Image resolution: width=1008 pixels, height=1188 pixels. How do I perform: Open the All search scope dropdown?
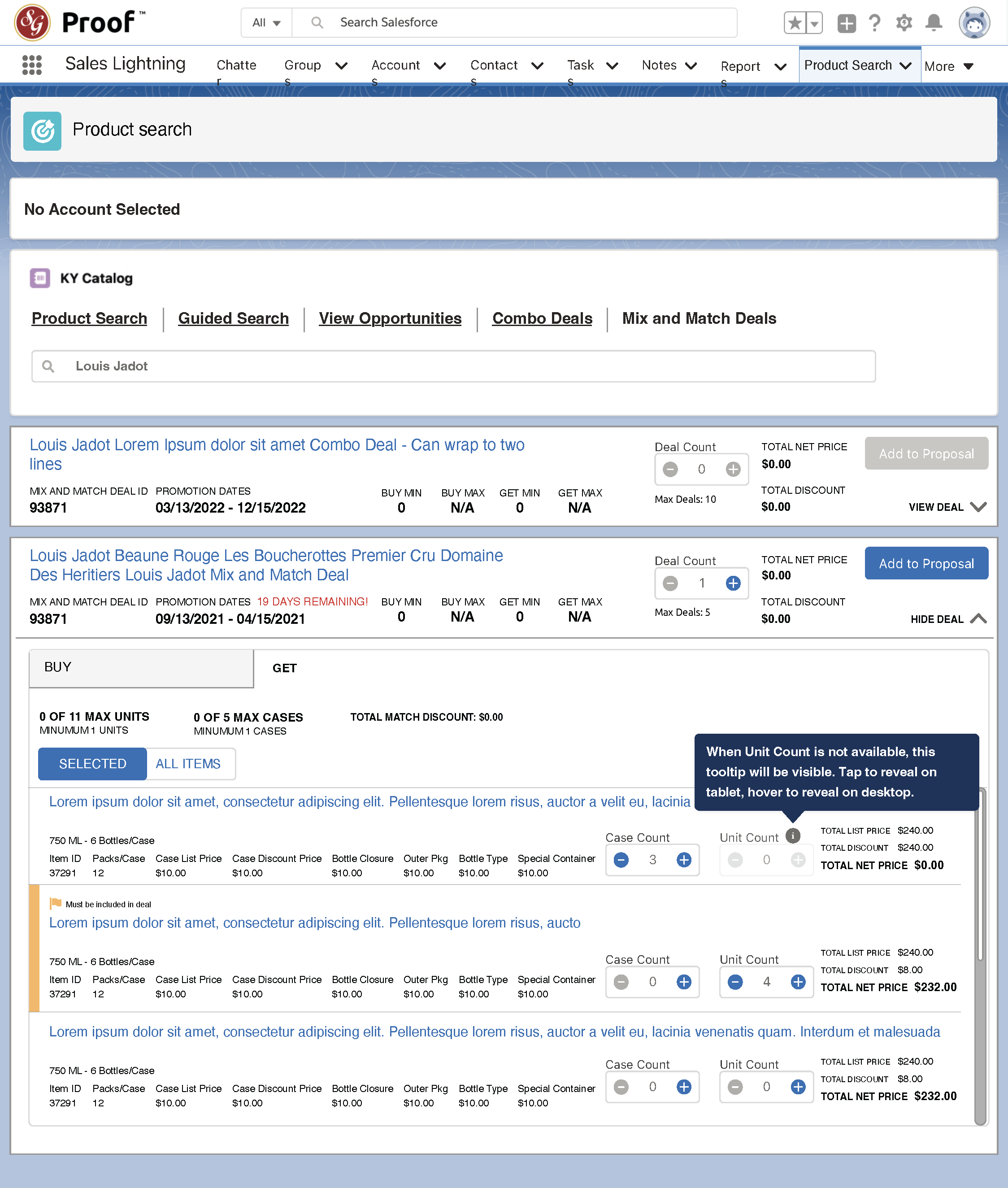pyautogui.click(x=266, y=23)
